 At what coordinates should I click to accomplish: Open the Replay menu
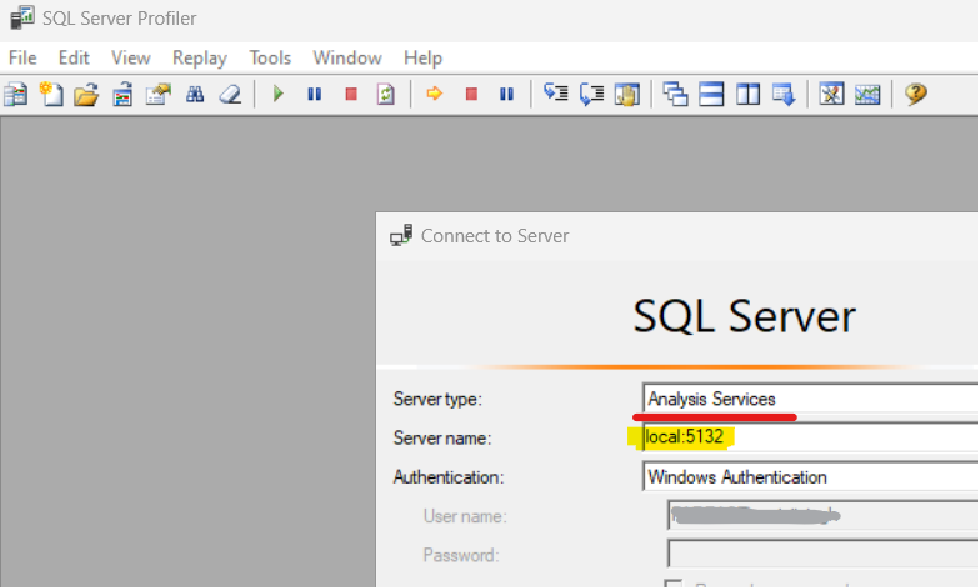tap(200, 59)
